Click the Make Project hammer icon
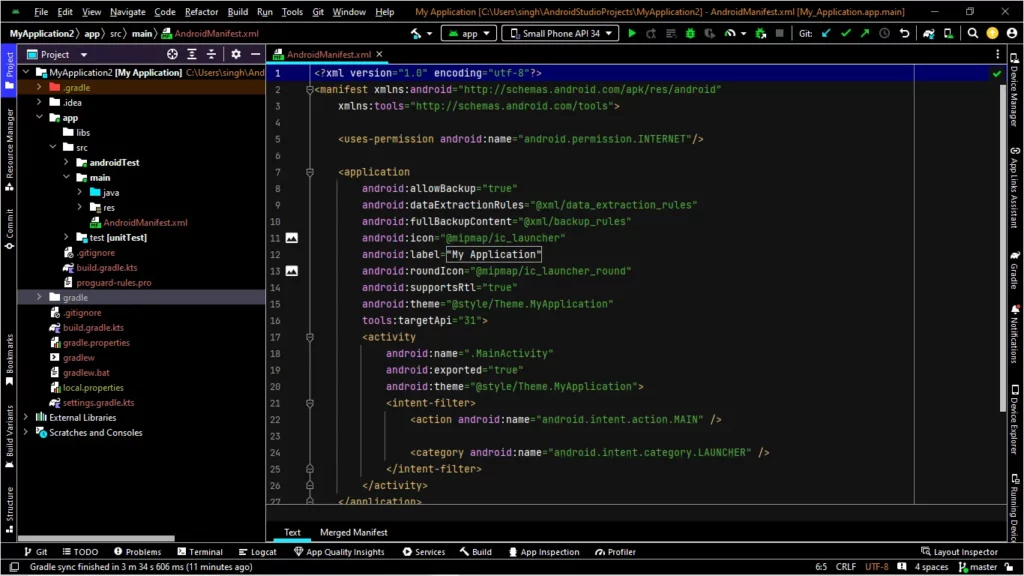The height and width of the screenshot is (576, 1024). [x=416, y=33]
